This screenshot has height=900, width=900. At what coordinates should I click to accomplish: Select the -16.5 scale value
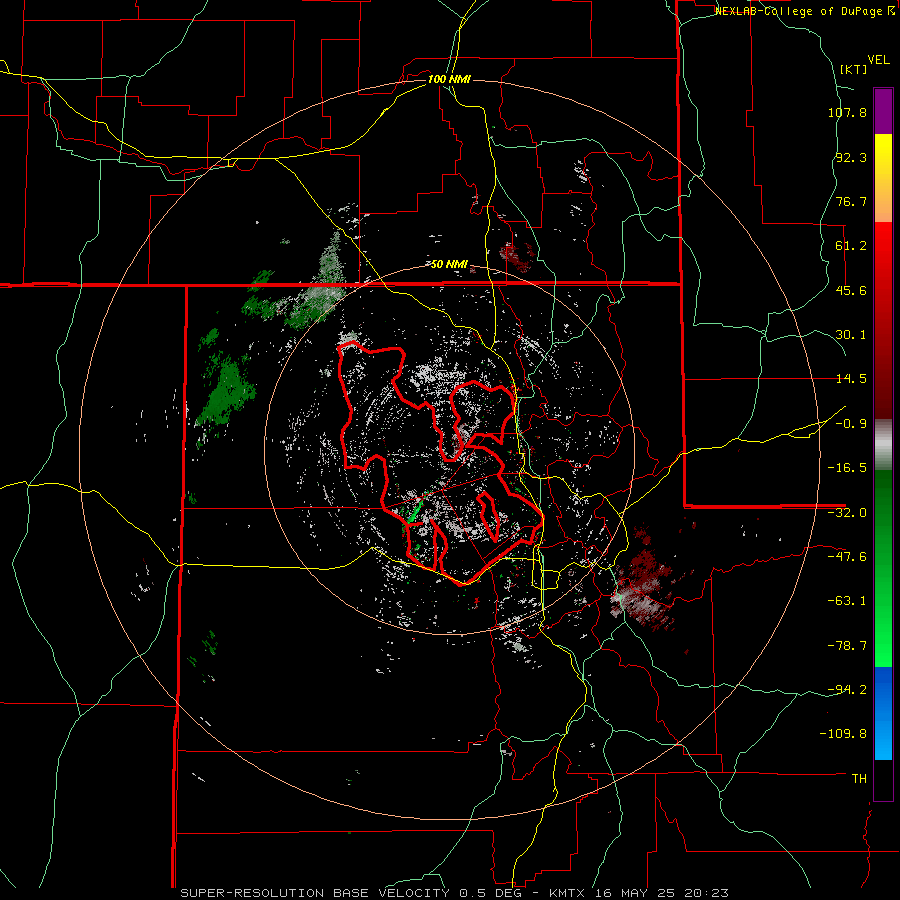tap(847, 468)
